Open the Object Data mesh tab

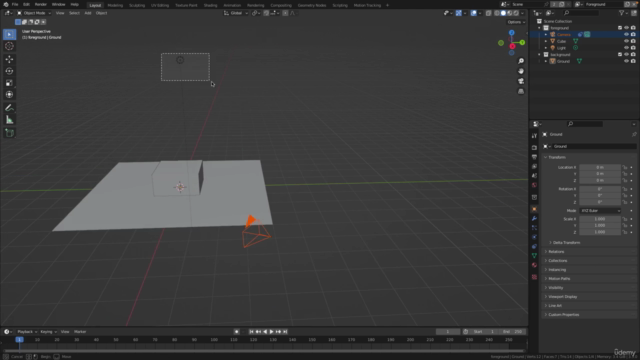534,256
